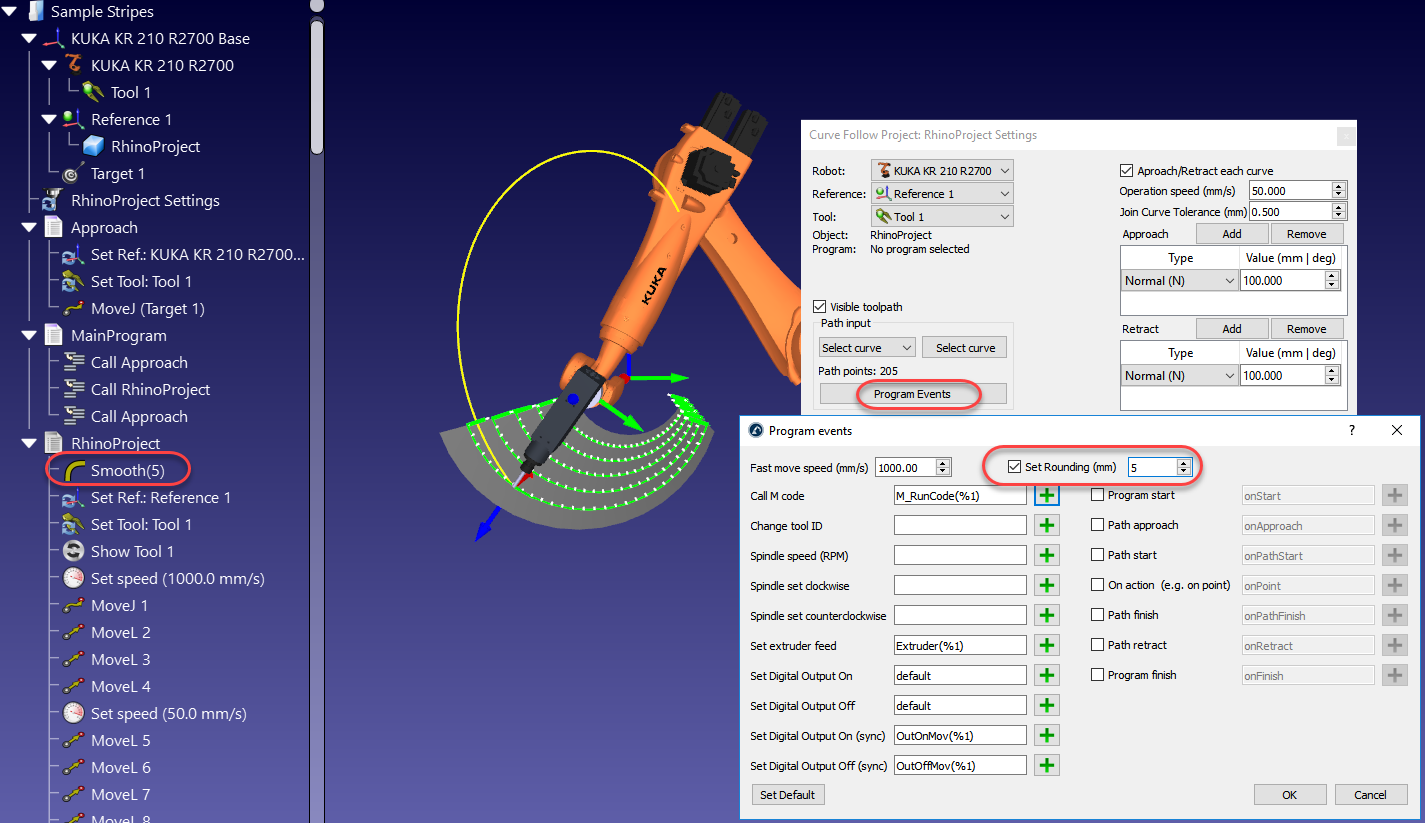Viewport: 1425px width, 823px height.
Task: Click the Target 1 icon in tree
Action: (x=73, y=174)
